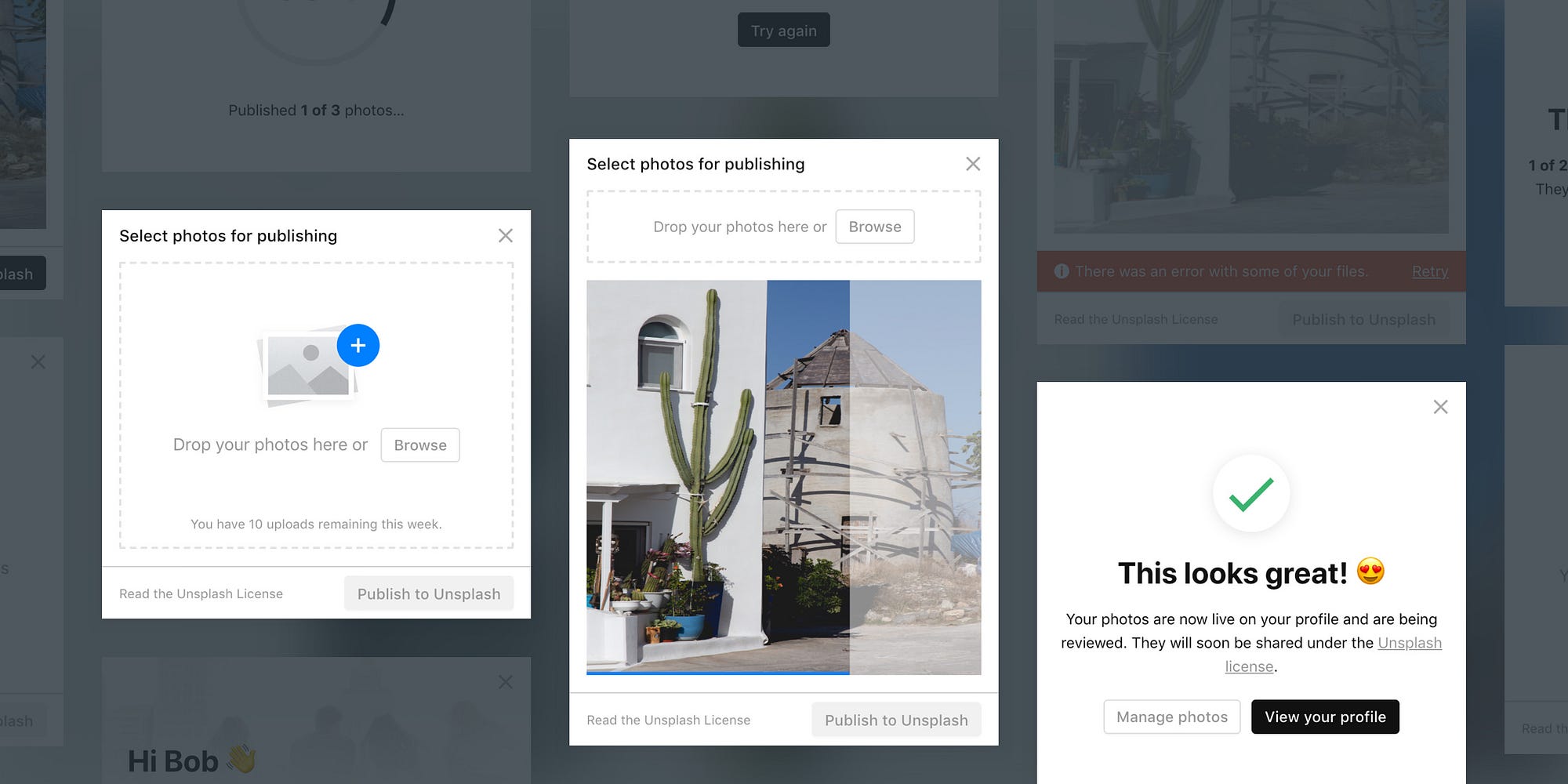Click Retry in the error banner
The image size is (1568, 784).
click(1430, 271)
